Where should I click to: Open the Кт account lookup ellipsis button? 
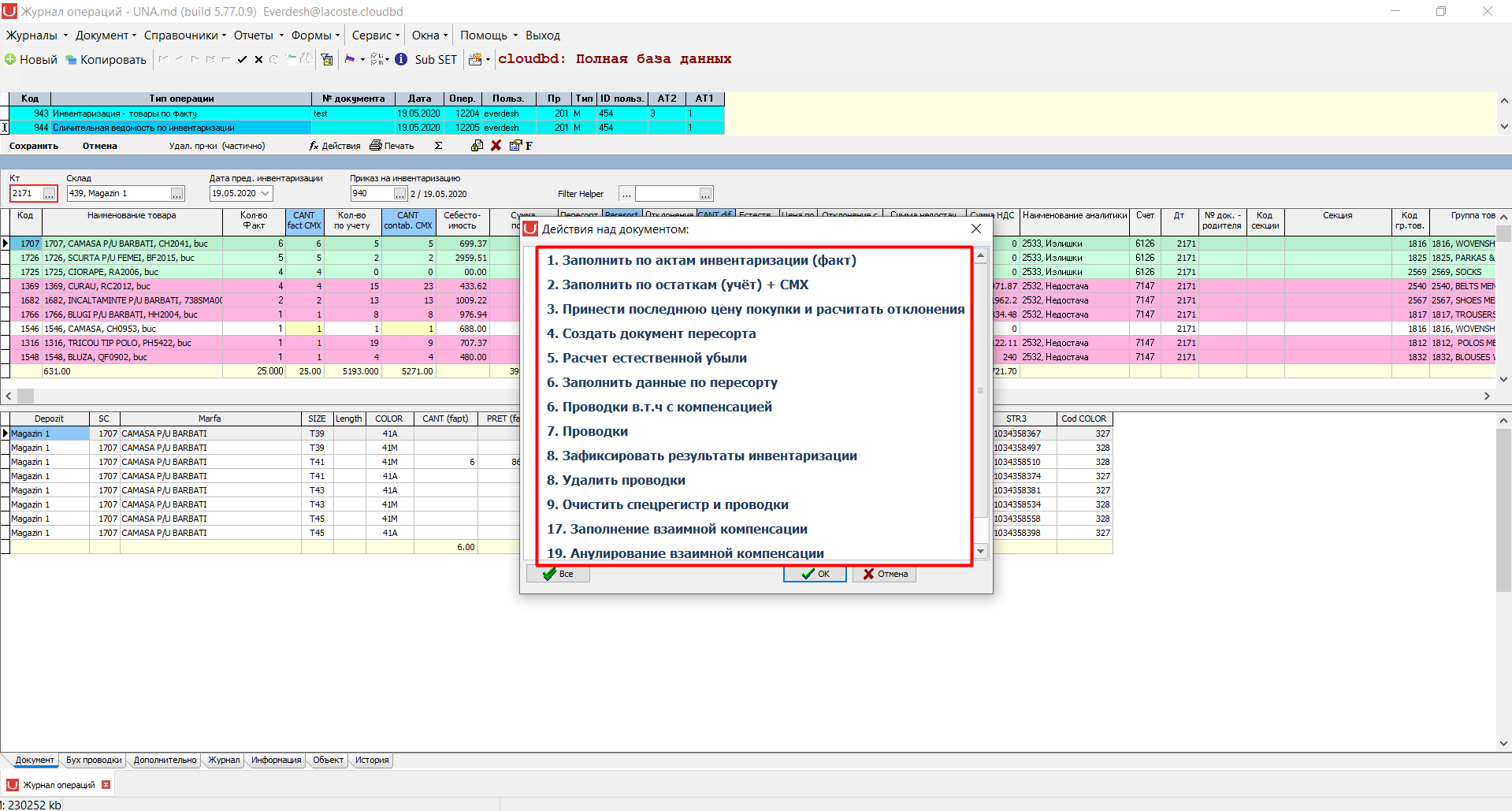point(50,194)
